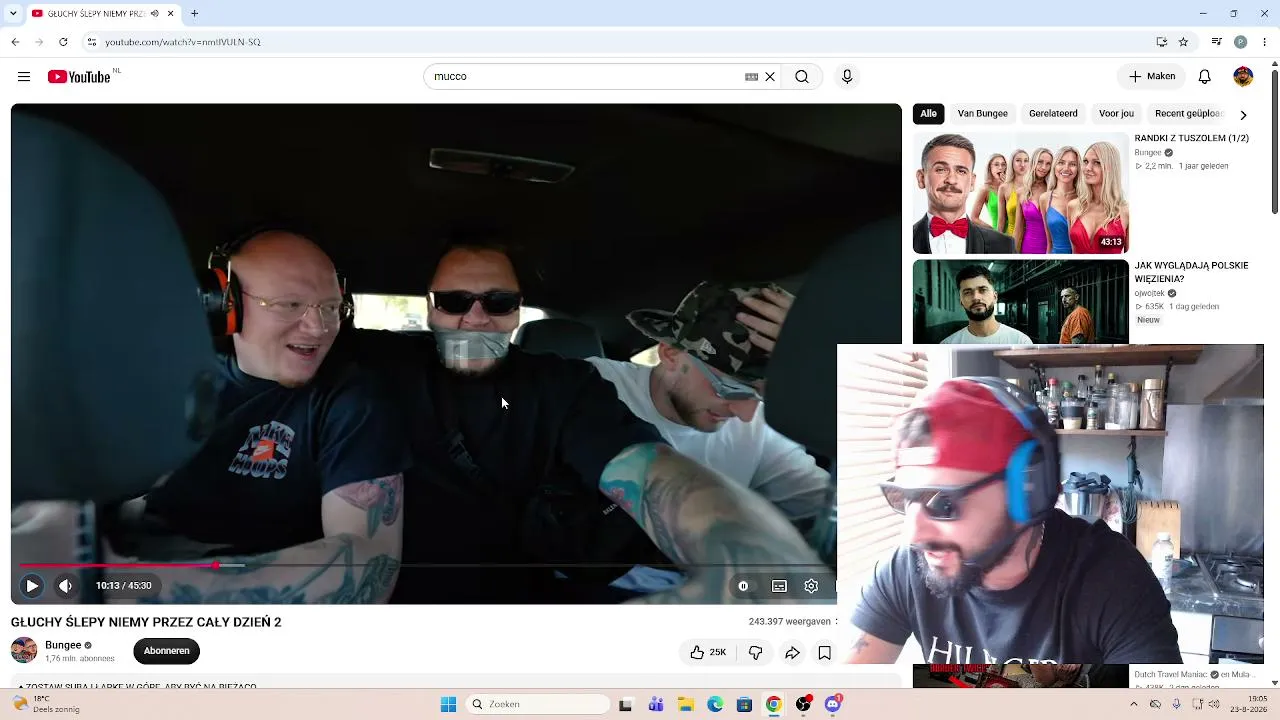
Task: Open the JAK WYGLĄDAJĄ POLSKIE WIĘZIENIA? title
Action: click(x=1191, y=273)
